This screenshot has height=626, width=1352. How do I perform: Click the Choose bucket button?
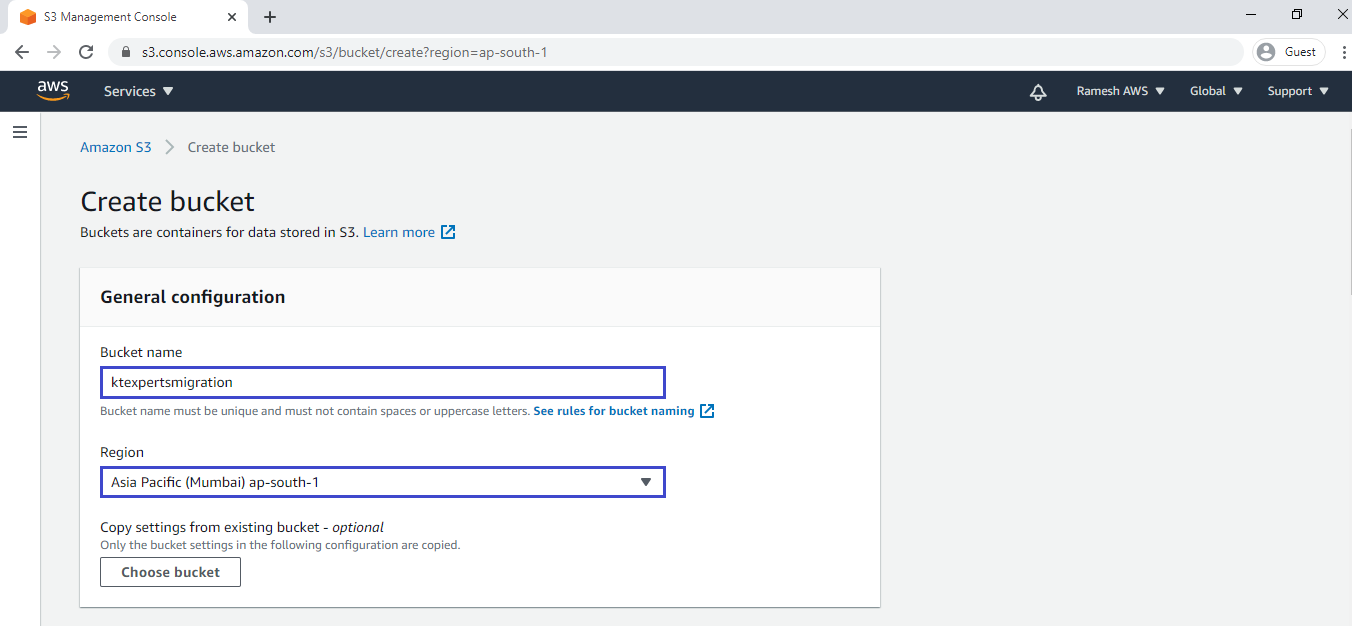pos(170,572)
